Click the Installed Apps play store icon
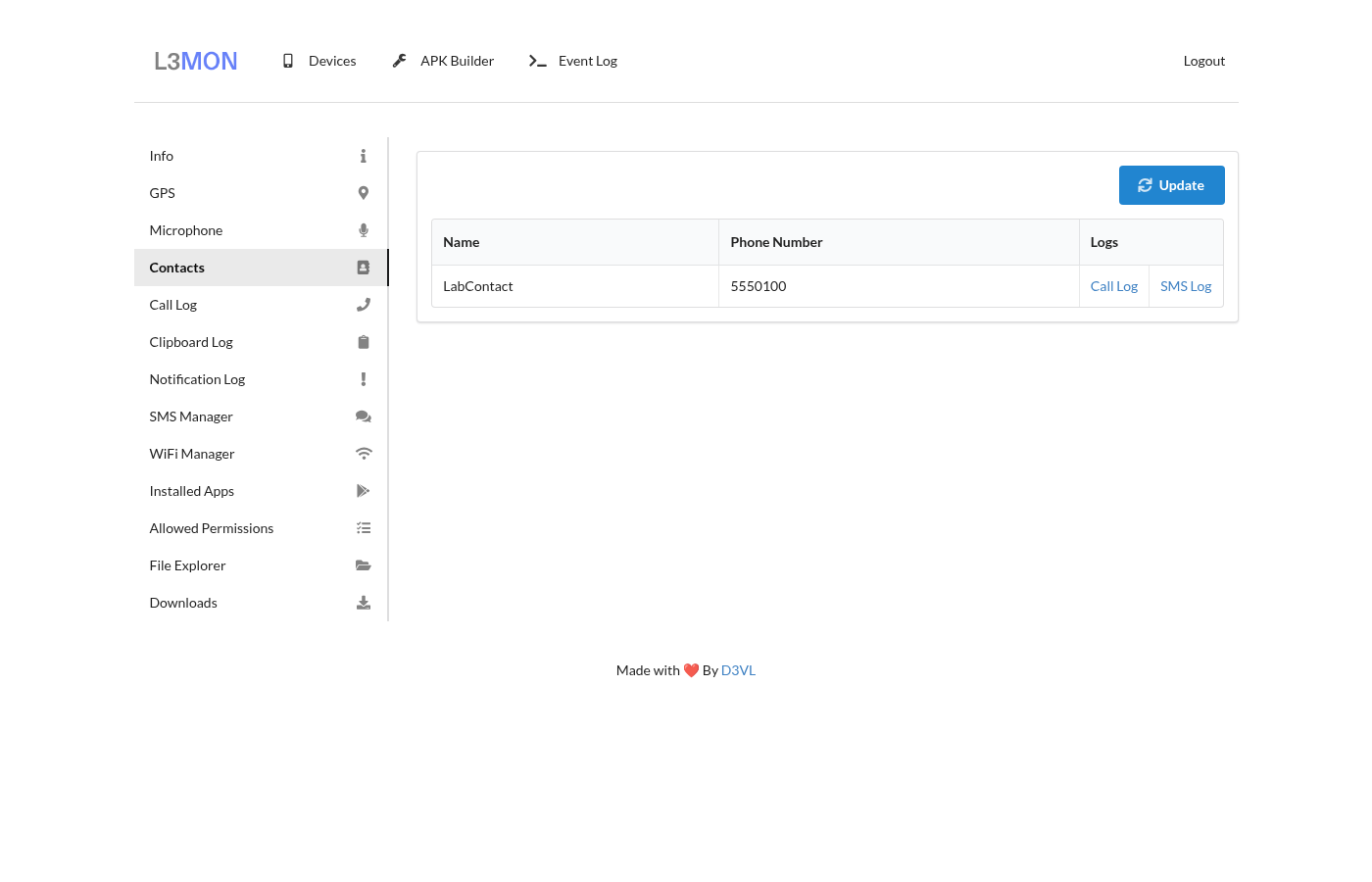 click(x=363, y=491)
